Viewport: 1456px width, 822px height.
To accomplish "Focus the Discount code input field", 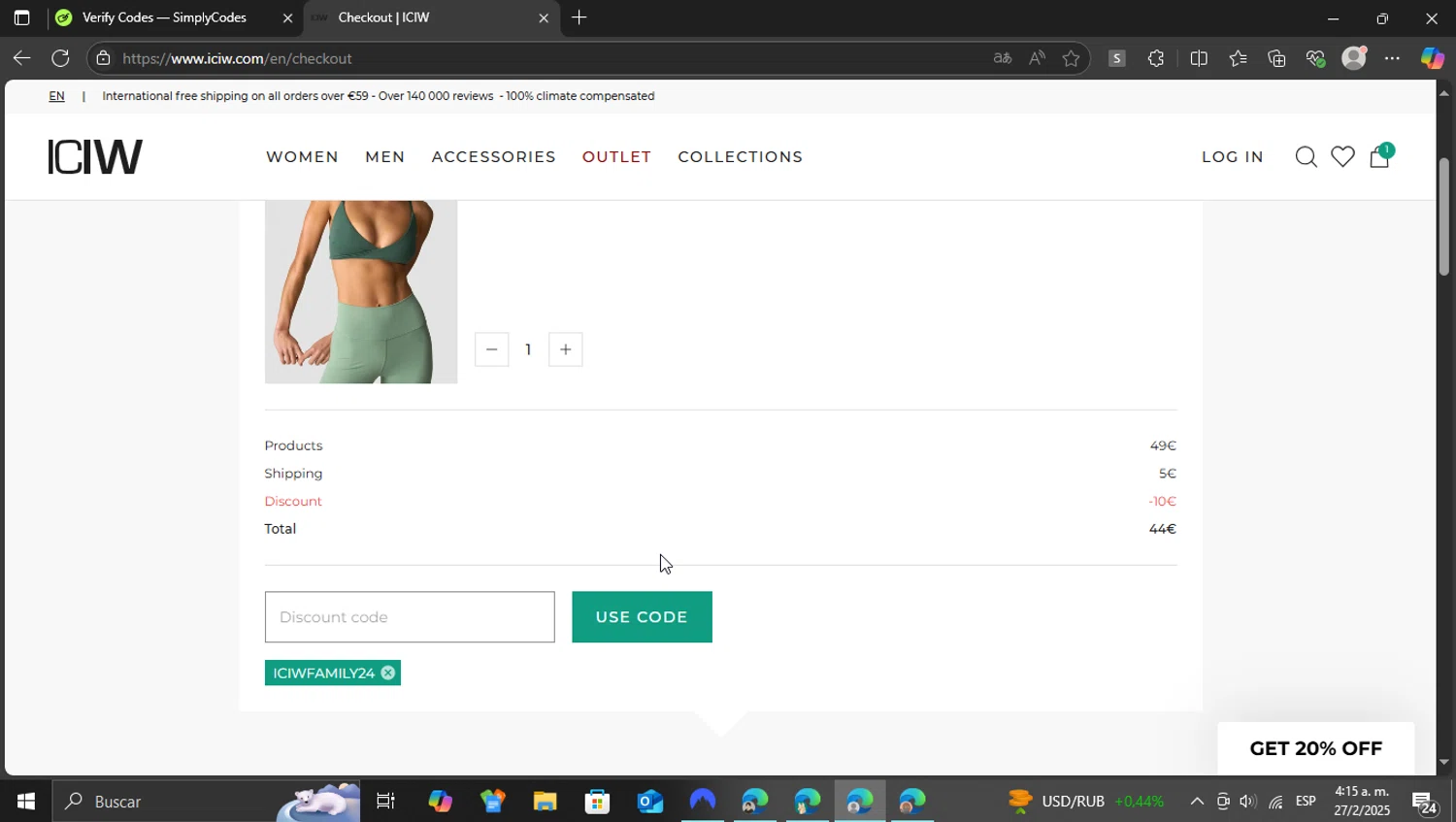I will click(x=410, y=617).
